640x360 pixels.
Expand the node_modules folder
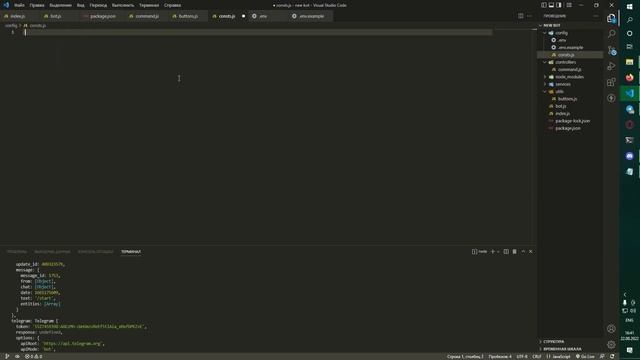click(570, 77)
